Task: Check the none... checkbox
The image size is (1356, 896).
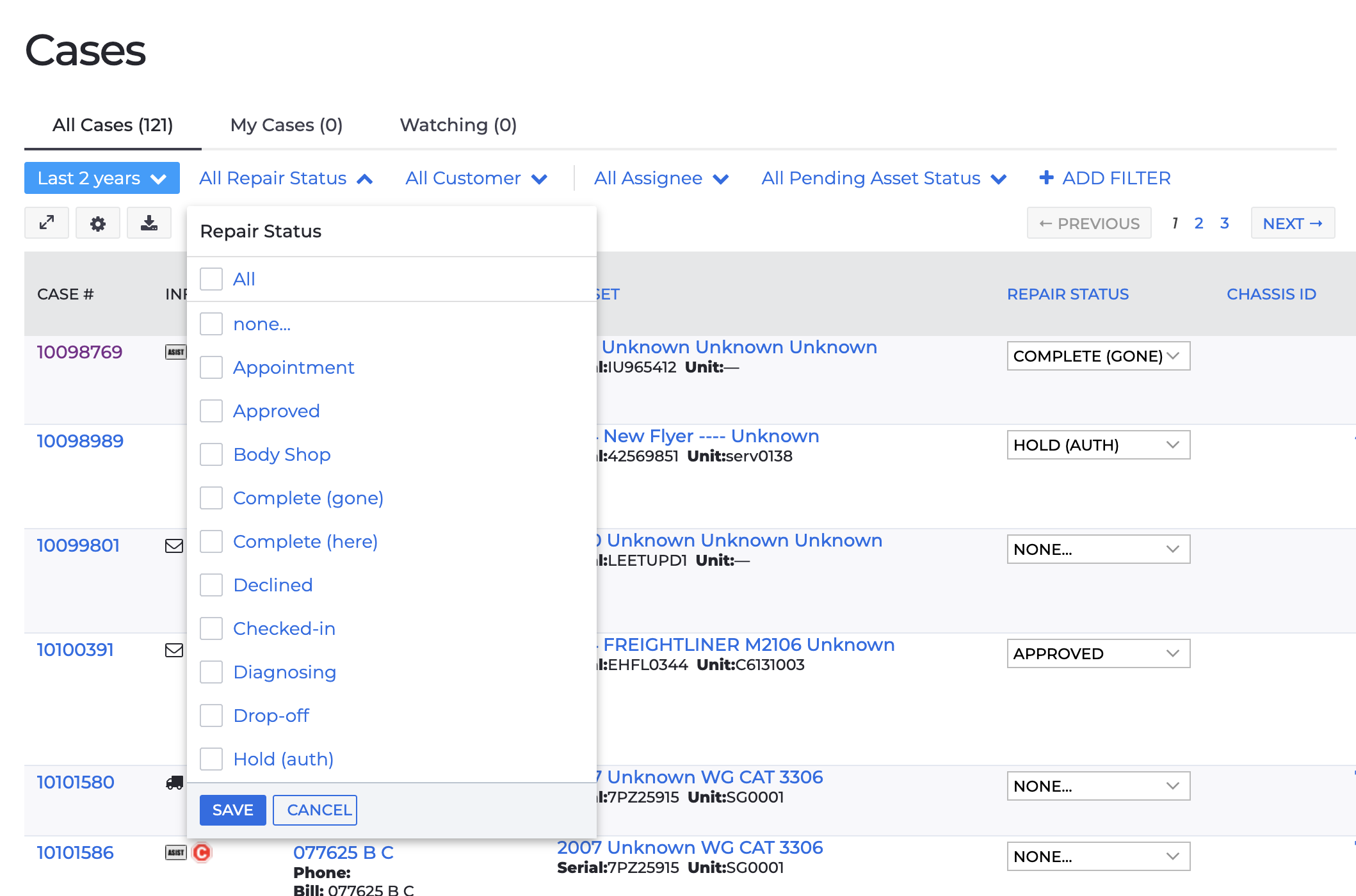Action: (211, 324)
